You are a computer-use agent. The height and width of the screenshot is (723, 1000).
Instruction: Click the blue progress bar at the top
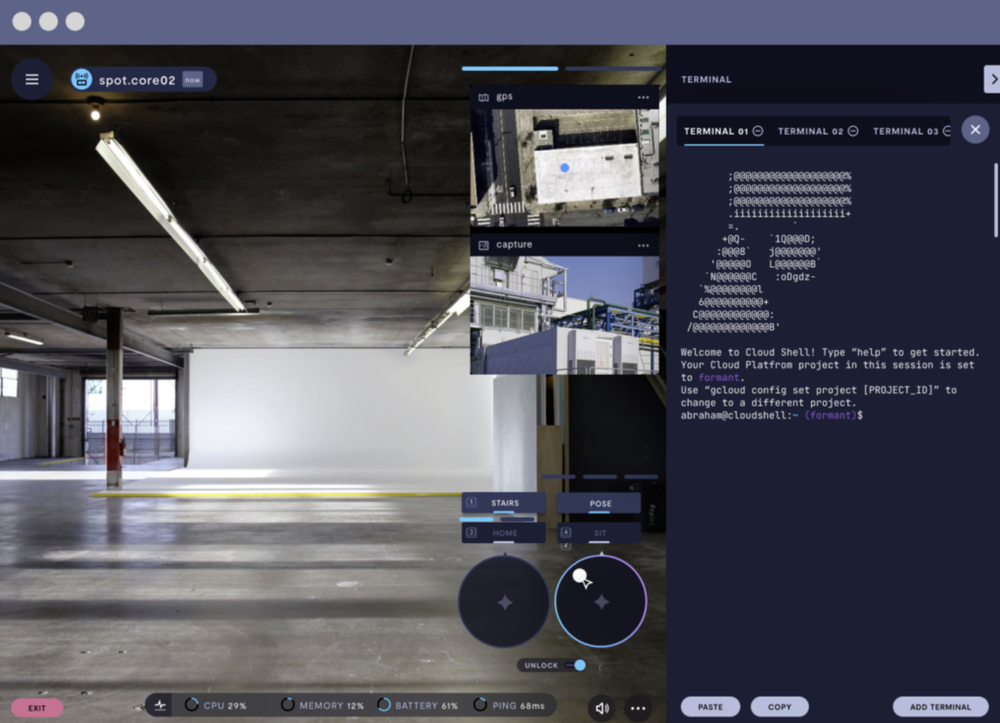(508, 69)
